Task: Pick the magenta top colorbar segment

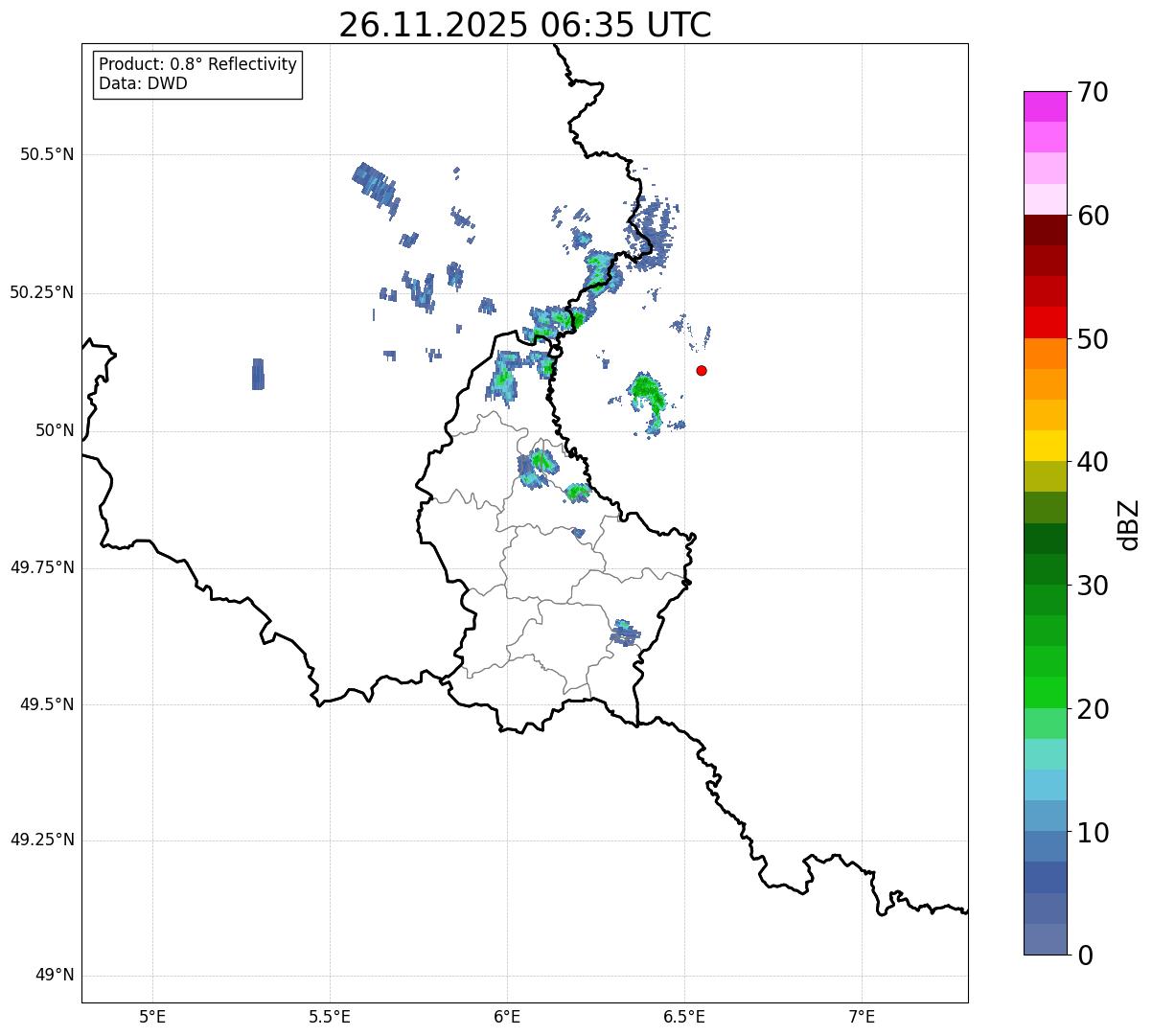Action: pos(1046,106)
